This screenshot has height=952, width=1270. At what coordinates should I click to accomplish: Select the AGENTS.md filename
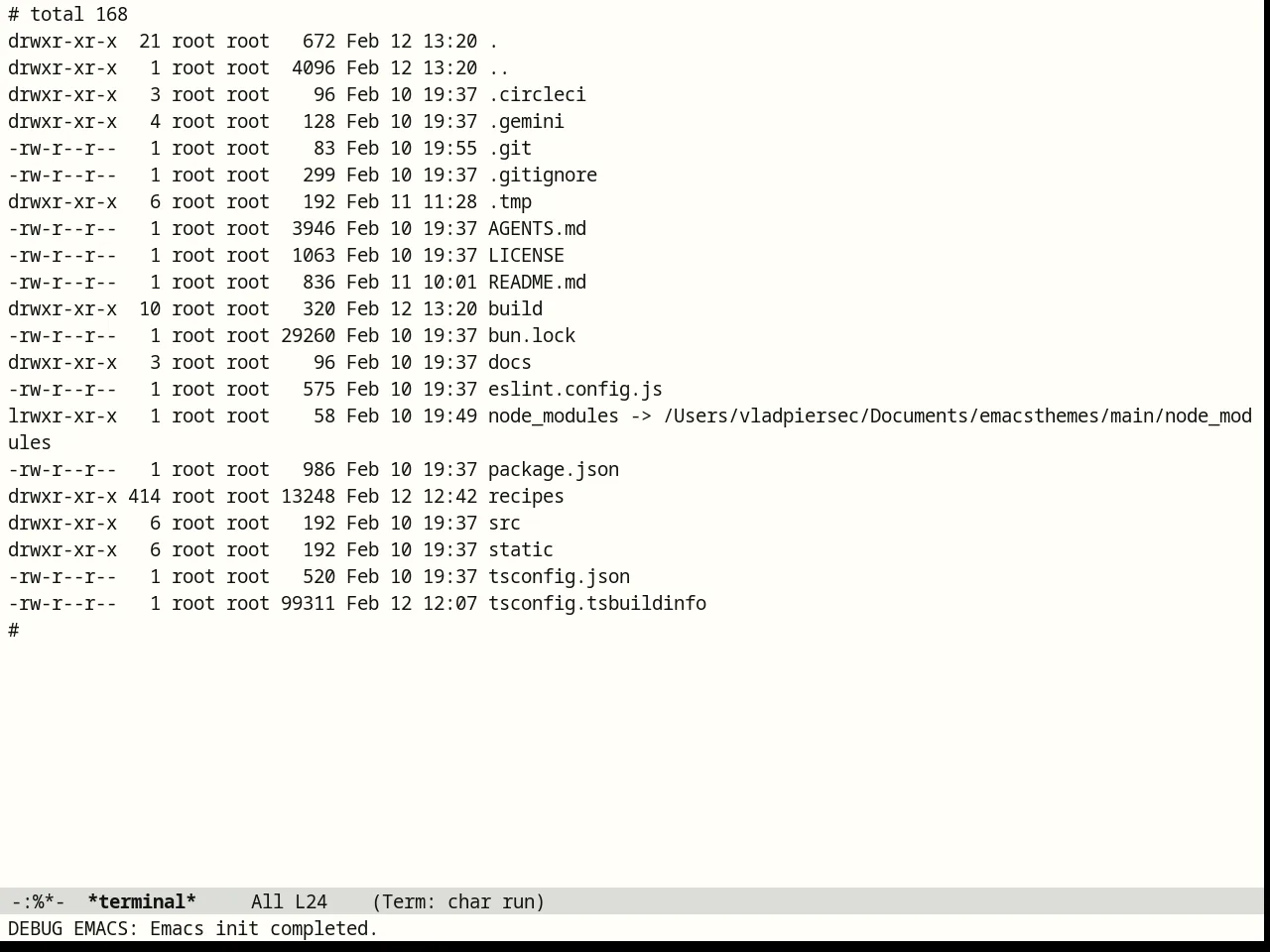click(x=537, y=228)
